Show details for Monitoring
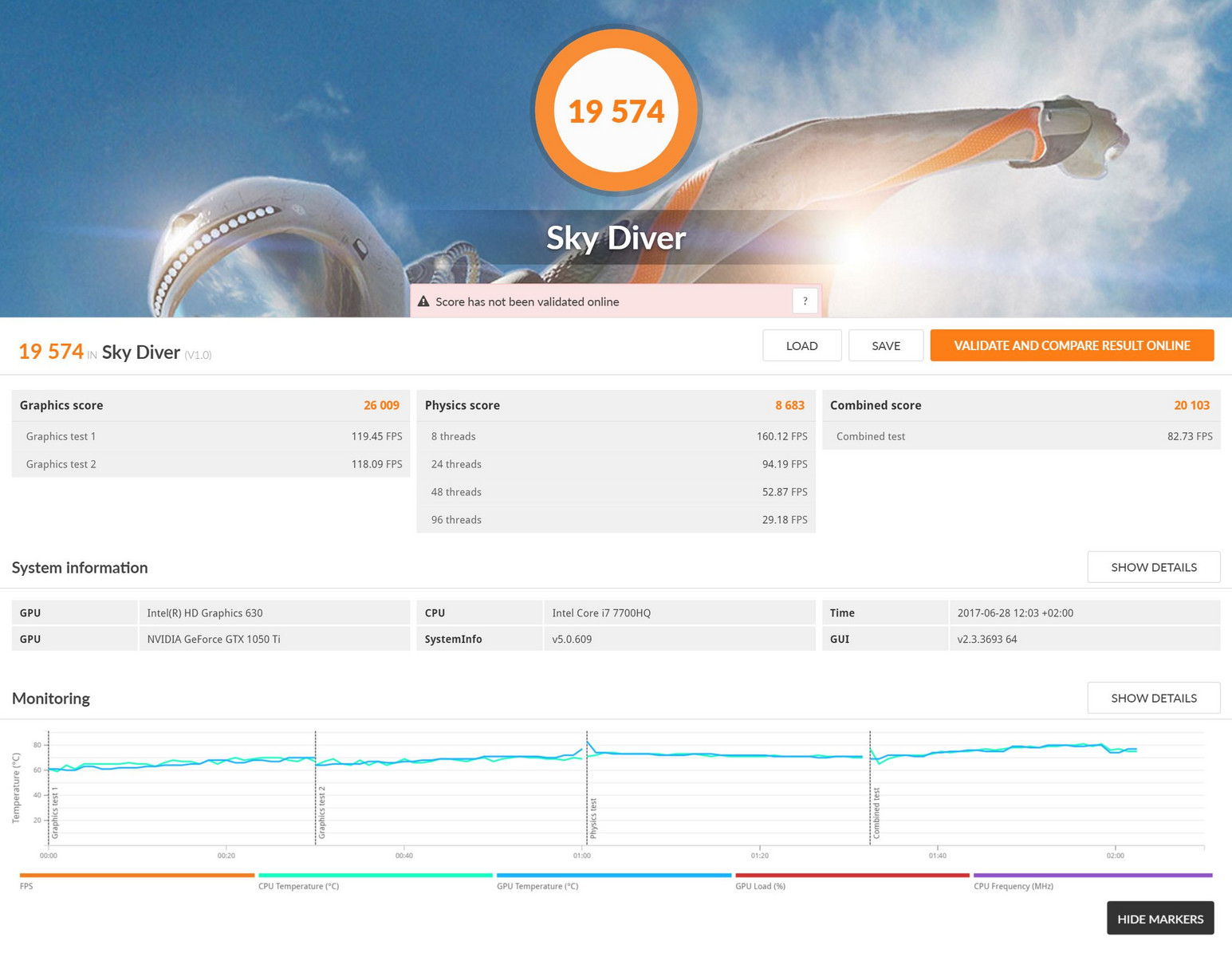The width and height of the screenshot is (1232, 957). pos(1154,698)
